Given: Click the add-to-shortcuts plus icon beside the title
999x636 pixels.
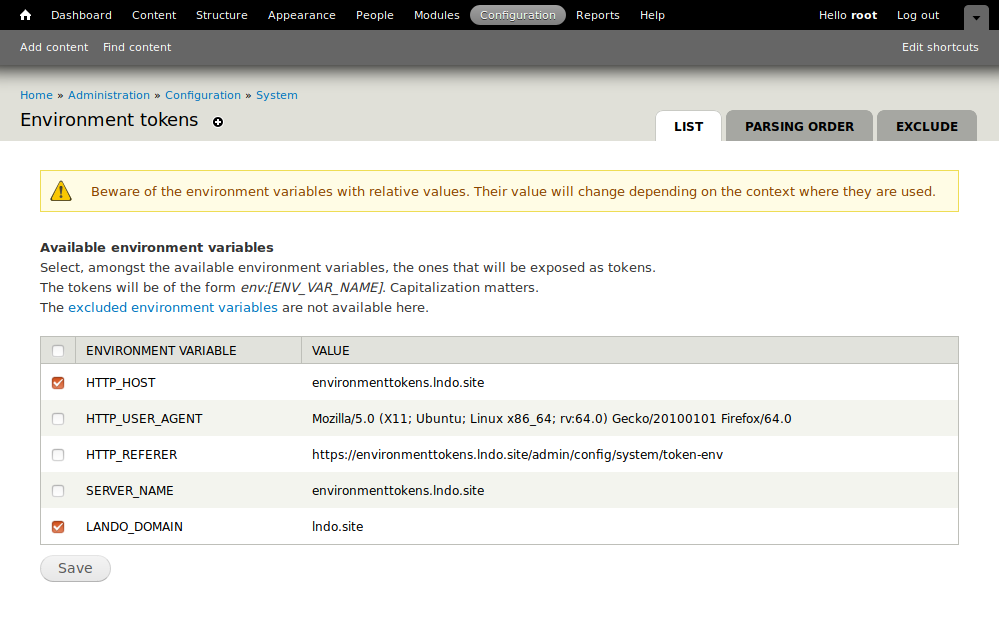Looking at the screenshot, I should click(x=218, y=122).
